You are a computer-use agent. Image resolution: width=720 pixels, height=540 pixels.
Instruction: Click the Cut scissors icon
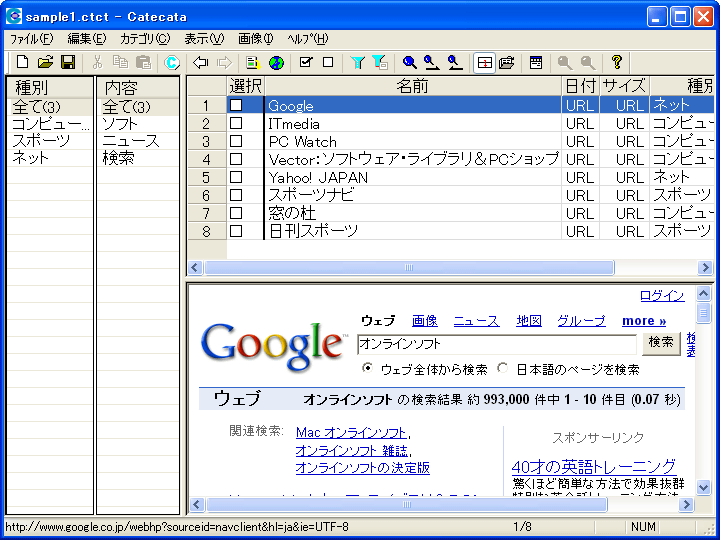point(97,62)
